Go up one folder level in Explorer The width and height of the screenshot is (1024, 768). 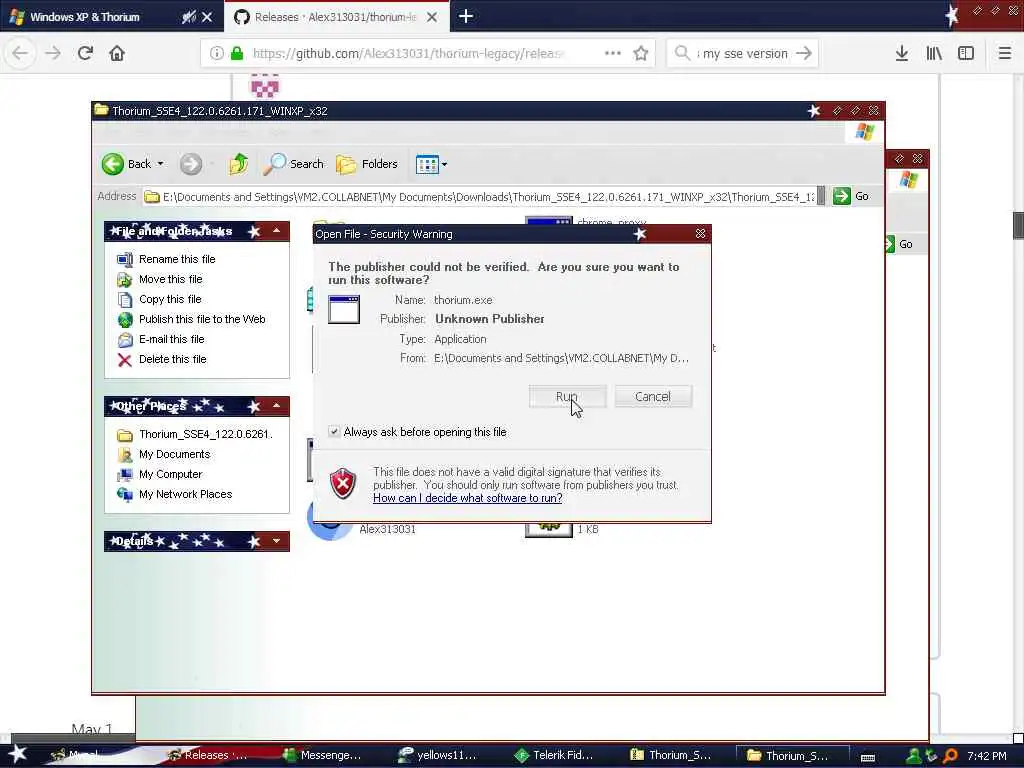pyautogui.click(x=238, y=164)
